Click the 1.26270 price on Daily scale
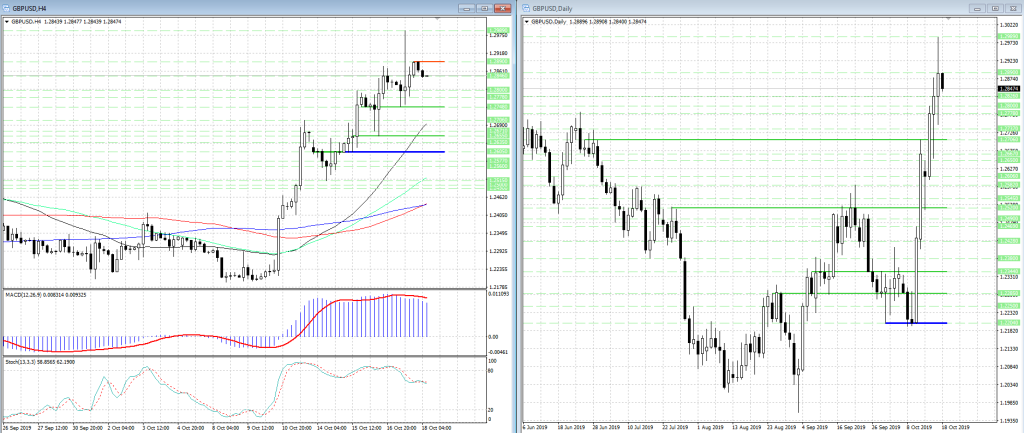This screenshot has width=1024, height=433. [1009, 168]
